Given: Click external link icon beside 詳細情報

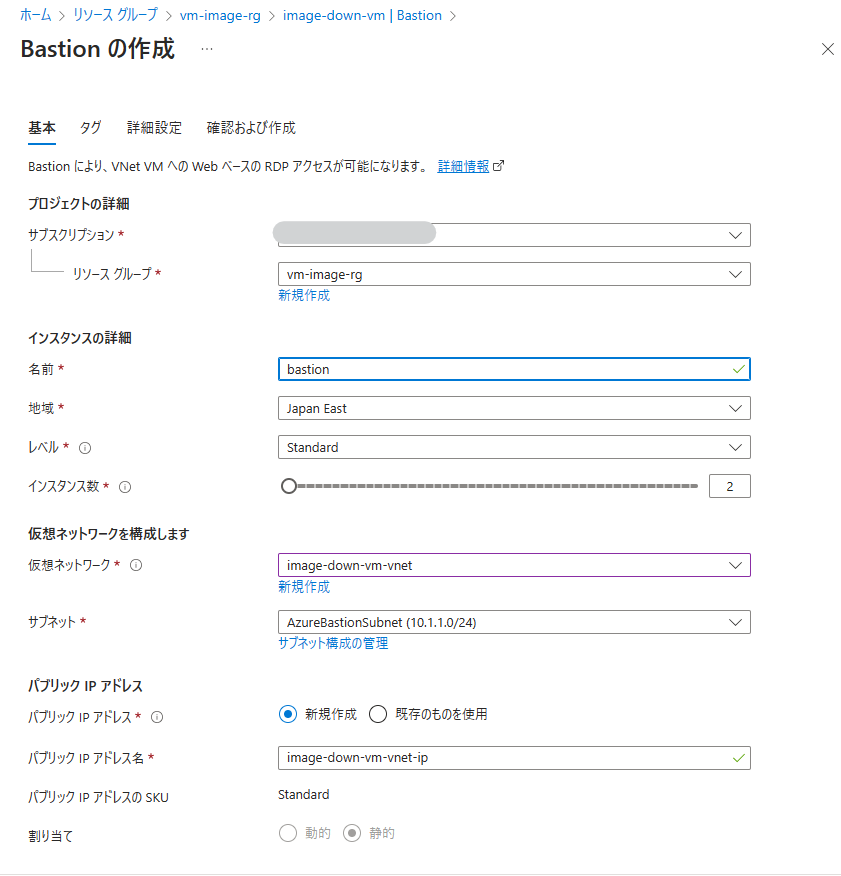Looking at the screenshot, I should pos(499,166).
